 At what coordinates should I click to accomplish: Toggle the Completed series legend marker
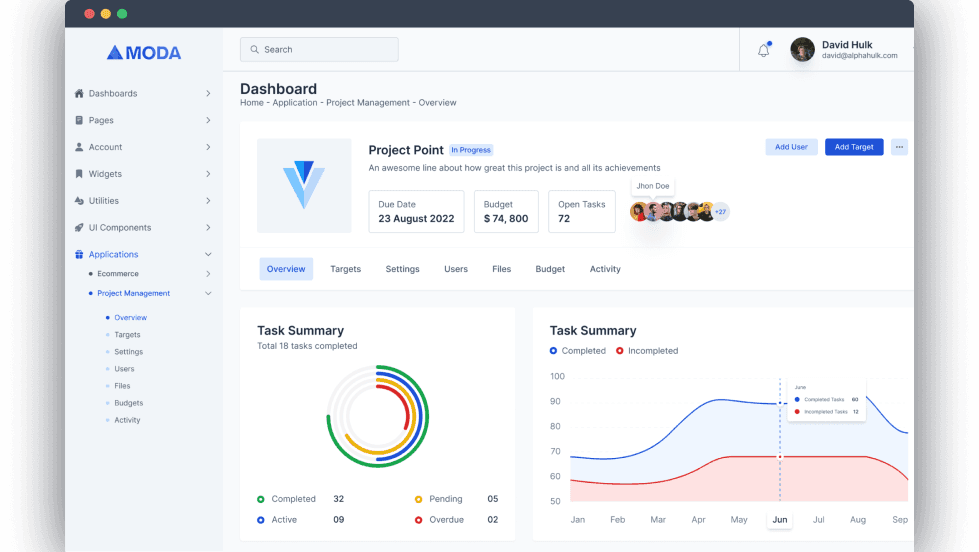click(553, 351)
